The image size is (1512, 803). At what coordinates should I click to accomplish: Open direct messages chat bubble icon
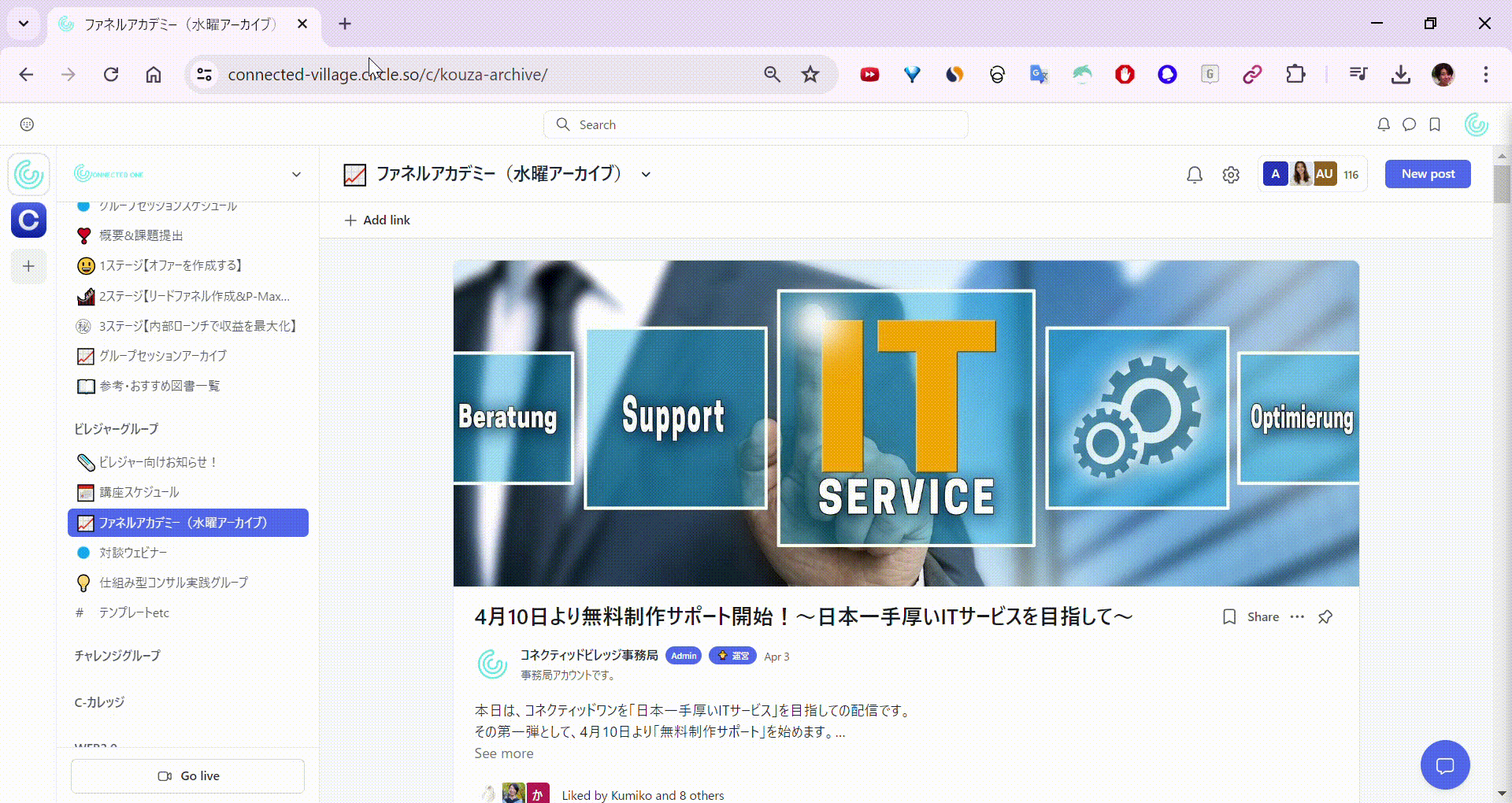(x=1409, y=124)
